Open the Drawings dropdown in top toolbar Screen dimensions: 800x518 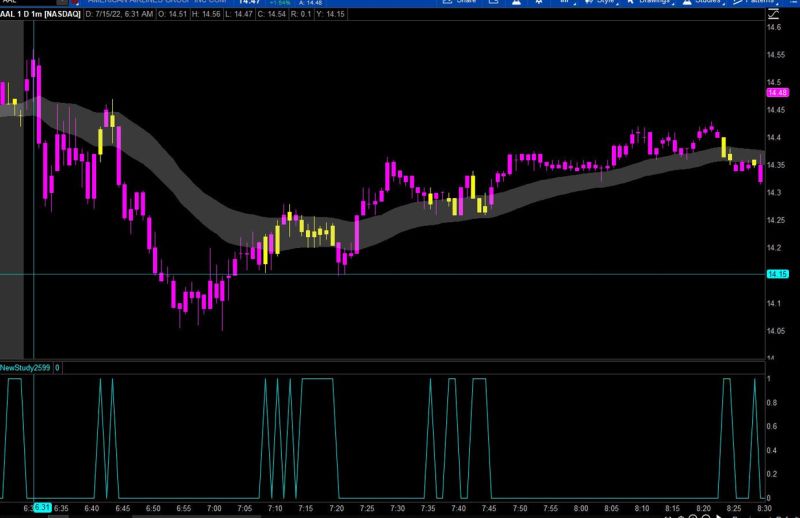coord(649,2)
